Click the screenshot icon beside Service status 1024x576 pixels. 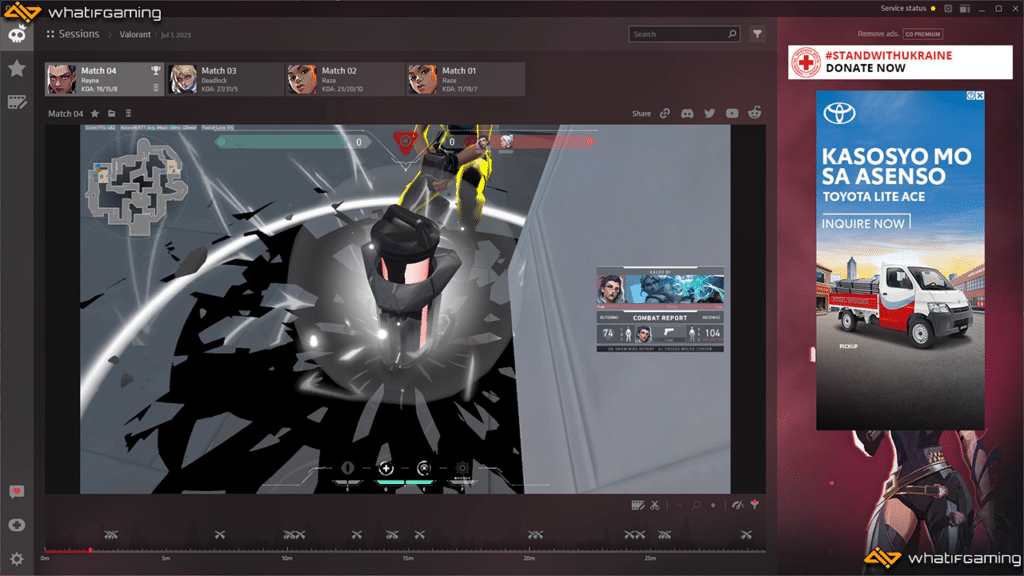[948, 8]
